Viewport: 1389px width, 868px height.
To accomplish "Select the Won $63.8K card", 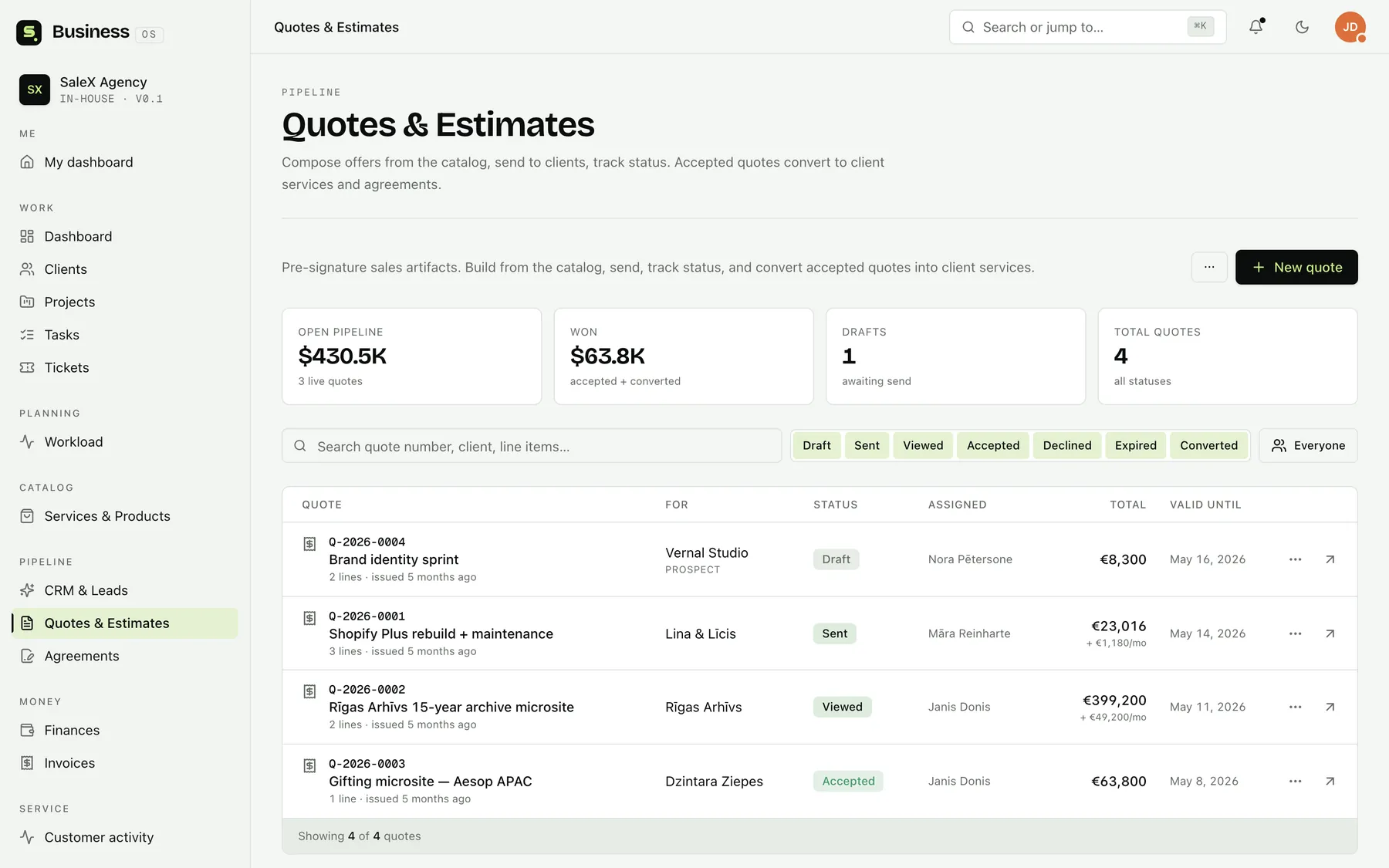I will [684, 356].
